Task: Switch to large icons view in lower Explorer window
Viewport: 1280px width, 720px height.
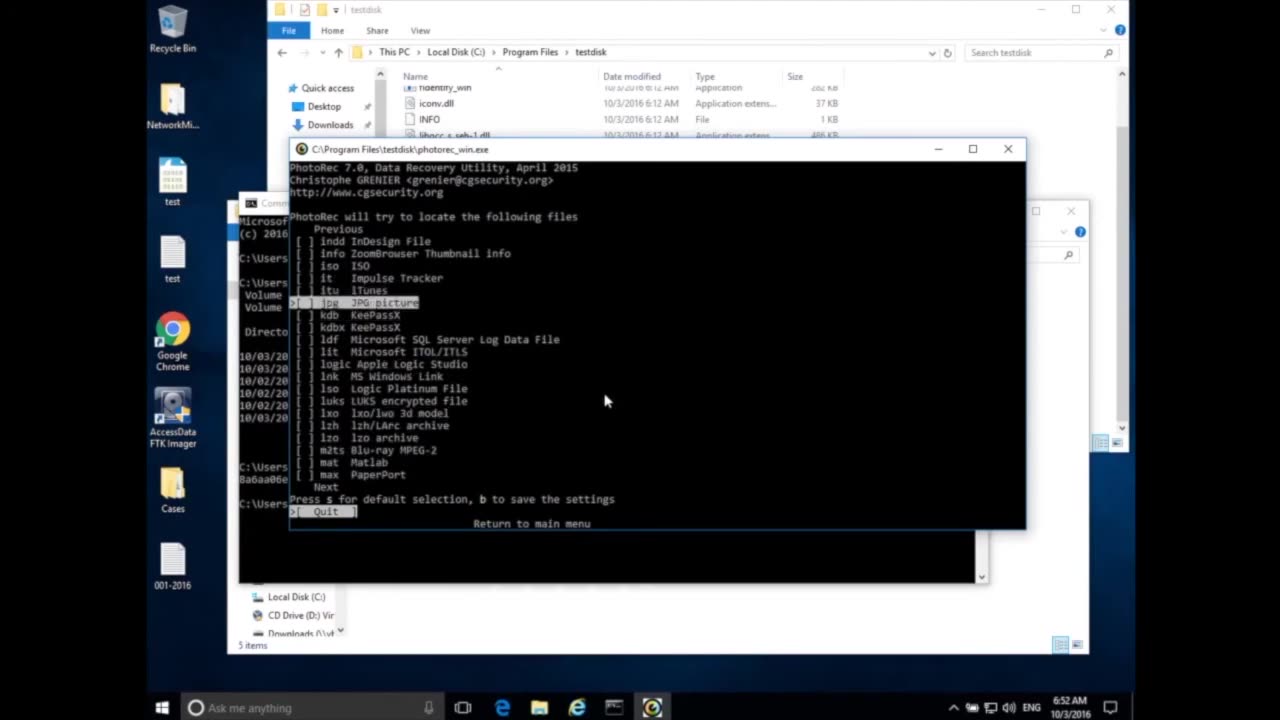Action: (1078, 645)
